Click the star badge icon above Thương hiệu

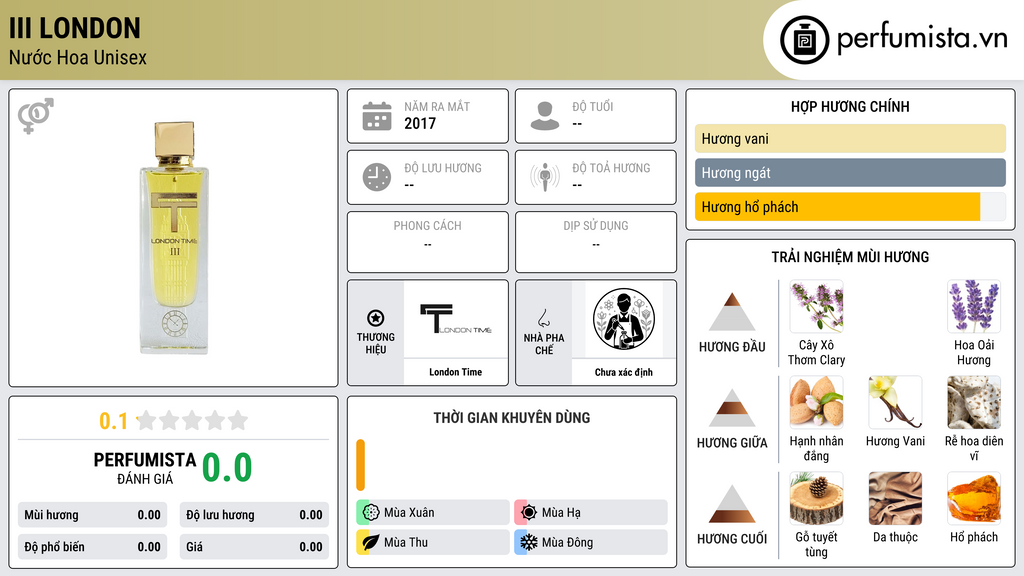click(x=376, y=318)
